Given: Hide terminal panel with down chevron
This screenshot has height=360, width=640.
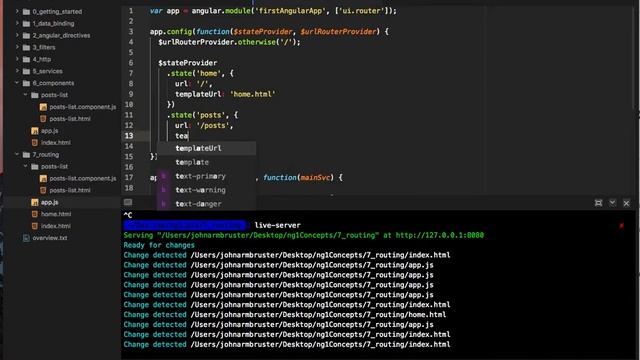Looking at the screenshot, I should click(612, 203).
